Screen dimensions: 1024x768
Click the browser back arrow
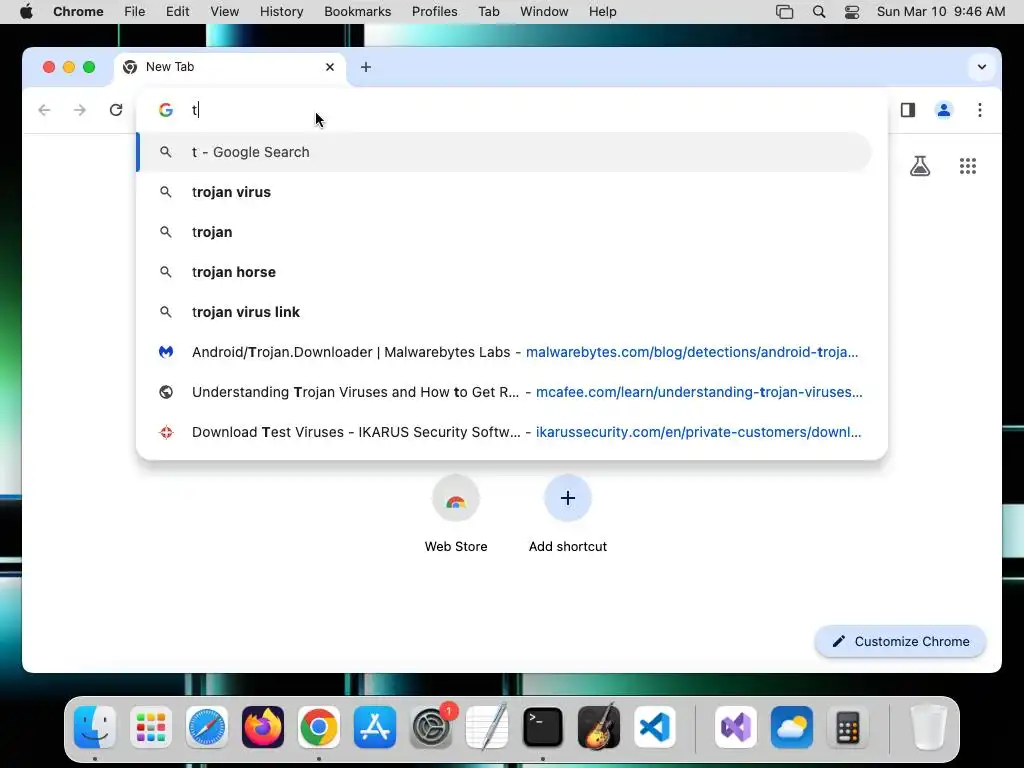pyautogui.click(x=44, y=110)
